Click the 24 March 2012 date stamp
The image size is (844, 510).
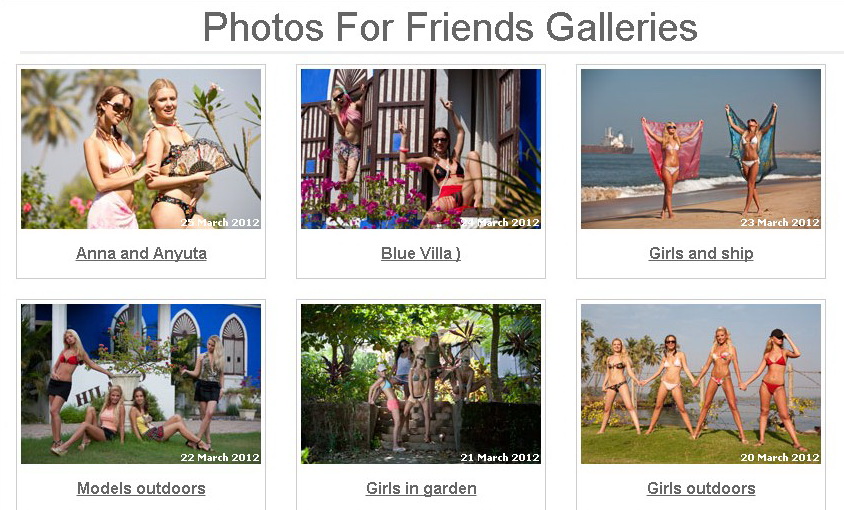click(x=500, y=222)
